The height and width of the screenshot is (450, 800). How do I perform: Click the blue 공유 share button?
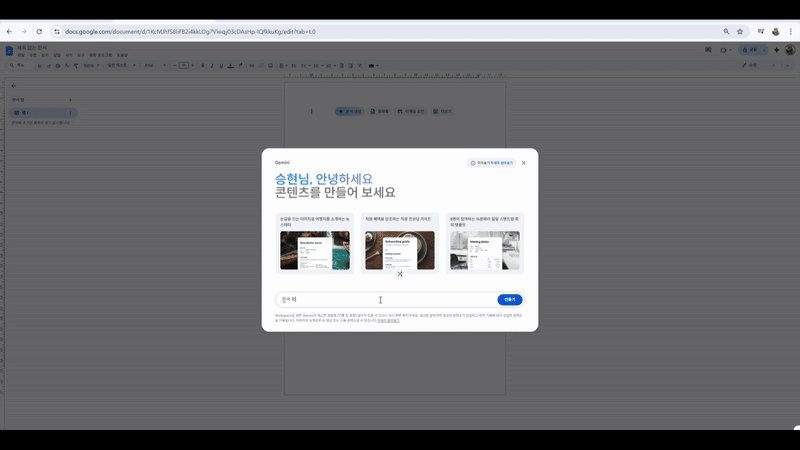[x=750, y=50]
